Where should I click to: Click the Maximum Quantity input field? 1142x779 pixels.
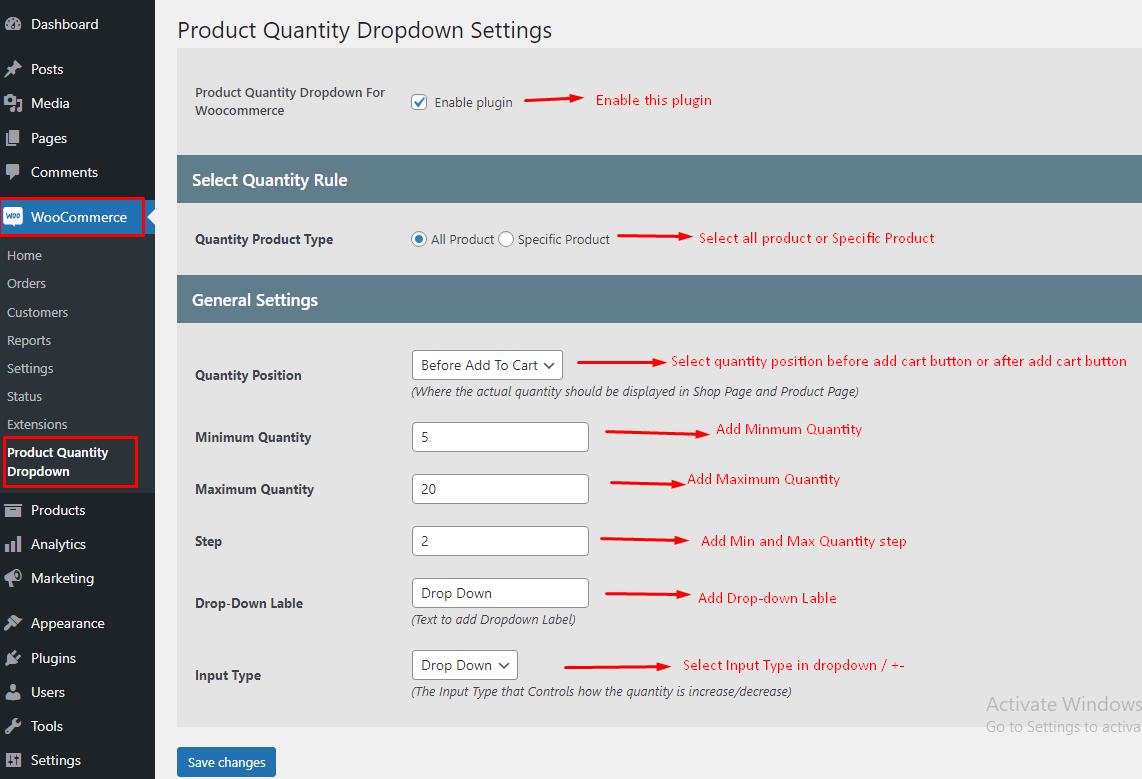[500, 489]
